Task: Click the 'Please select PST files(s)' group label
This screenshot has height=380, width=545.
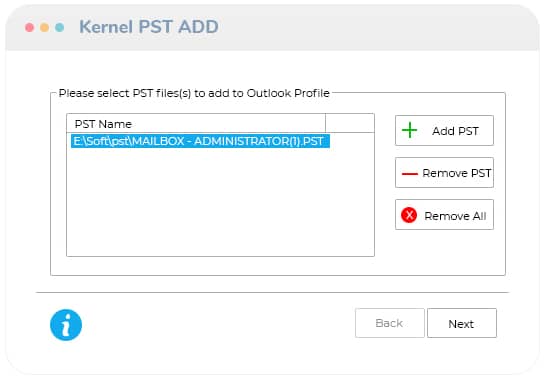Action: tap(194, 93)
